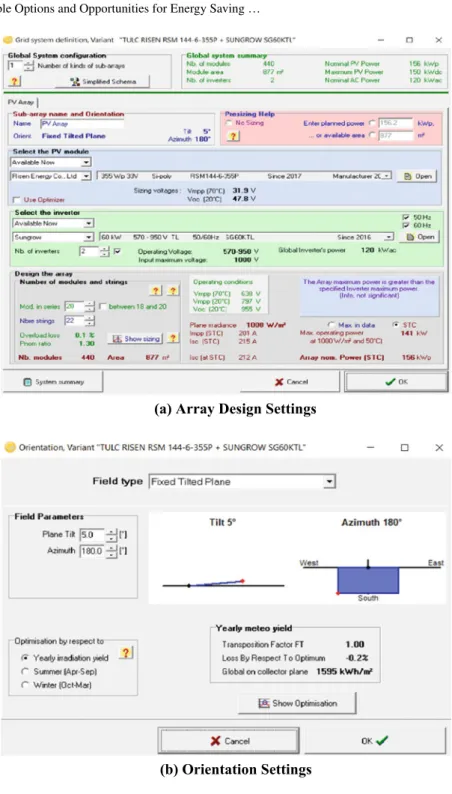Open the Sungrow manufacturer dropdown
The height and width of the screenshot is (794, 452).
click(x=89, y=237)
